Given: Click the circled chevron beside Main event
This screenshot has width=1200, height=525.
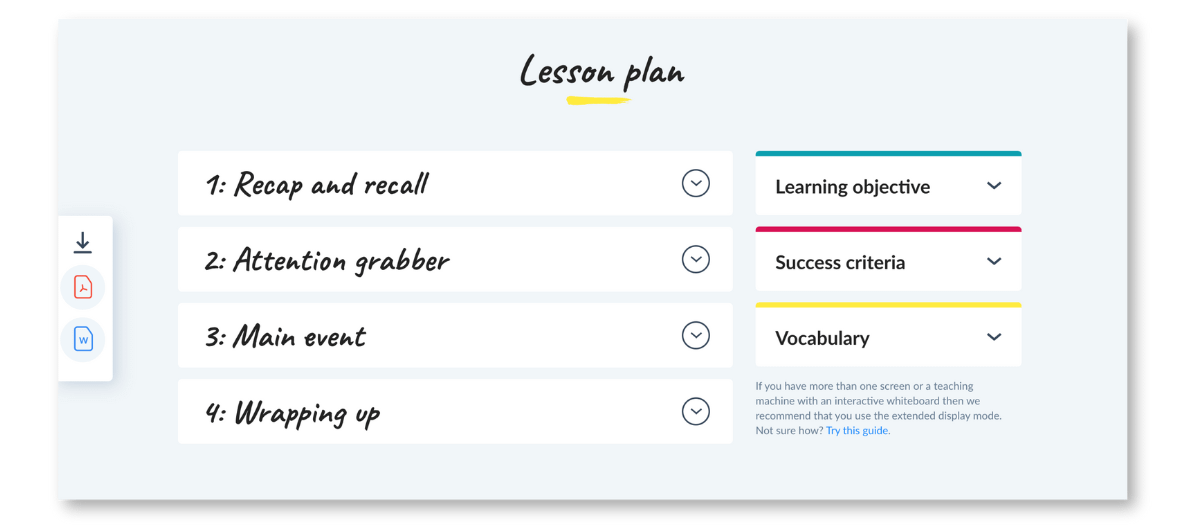Looking at the screenshot, I should coord(696,335).
